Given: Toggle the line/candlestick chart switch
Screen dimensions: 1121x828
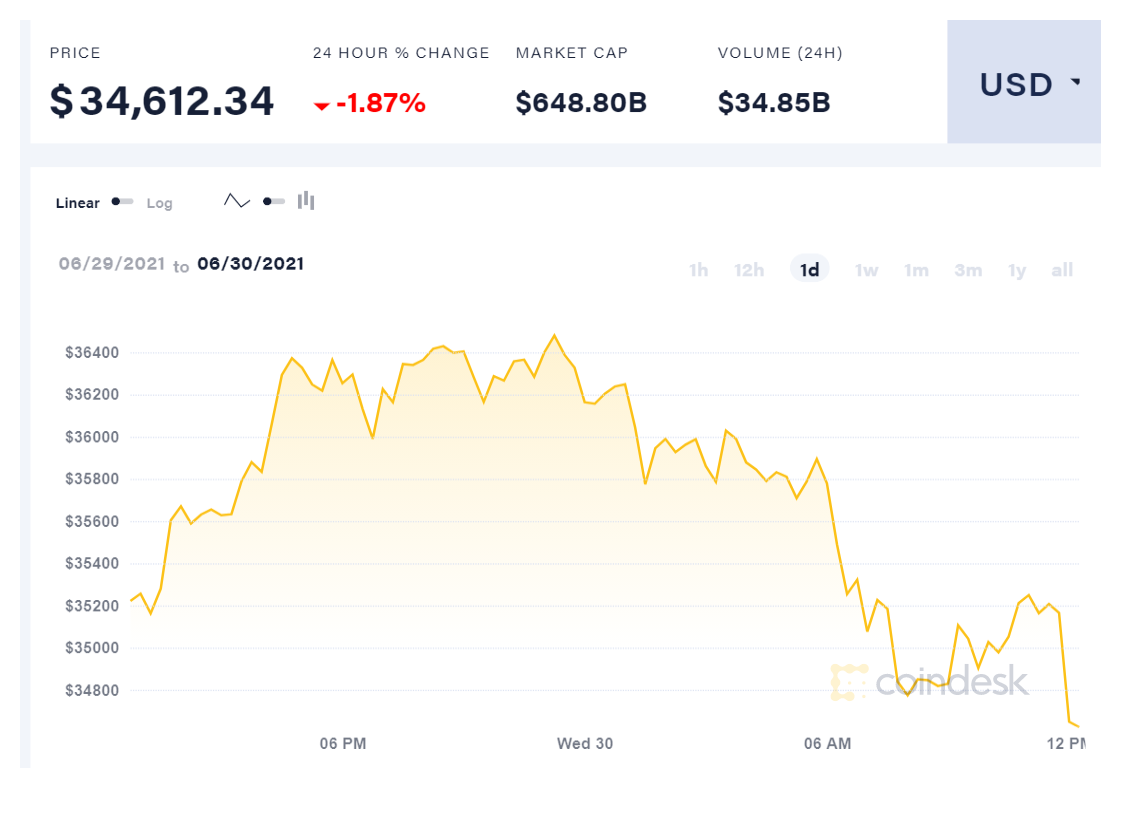Looking at the screenshot, I should click(274, 202).
